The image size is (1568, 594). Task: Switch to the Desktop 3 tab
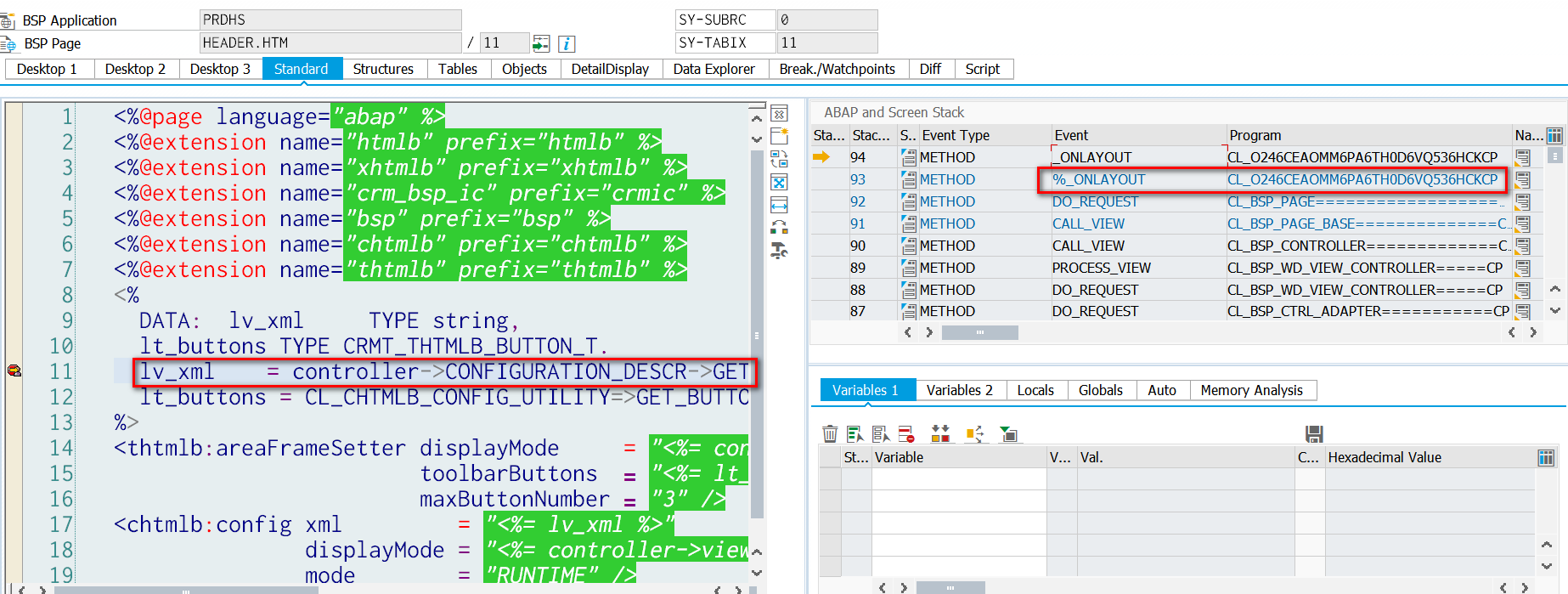(x=220, y=69)
